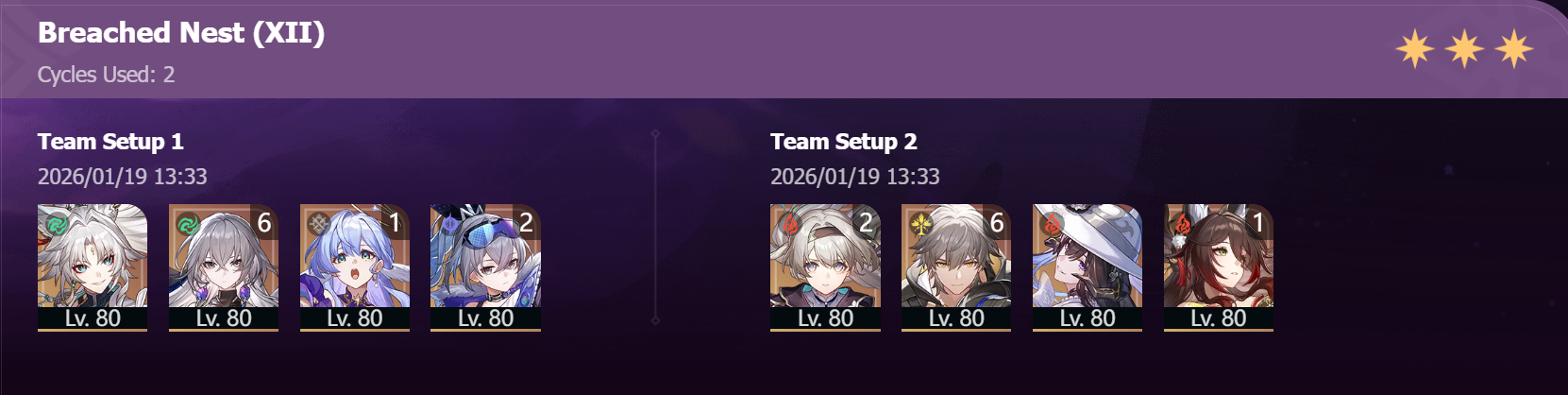This screenshot has width=1568, height=395.
Task: Click the Wind icon on the eidolon 6 character
Action: [187, 226]
